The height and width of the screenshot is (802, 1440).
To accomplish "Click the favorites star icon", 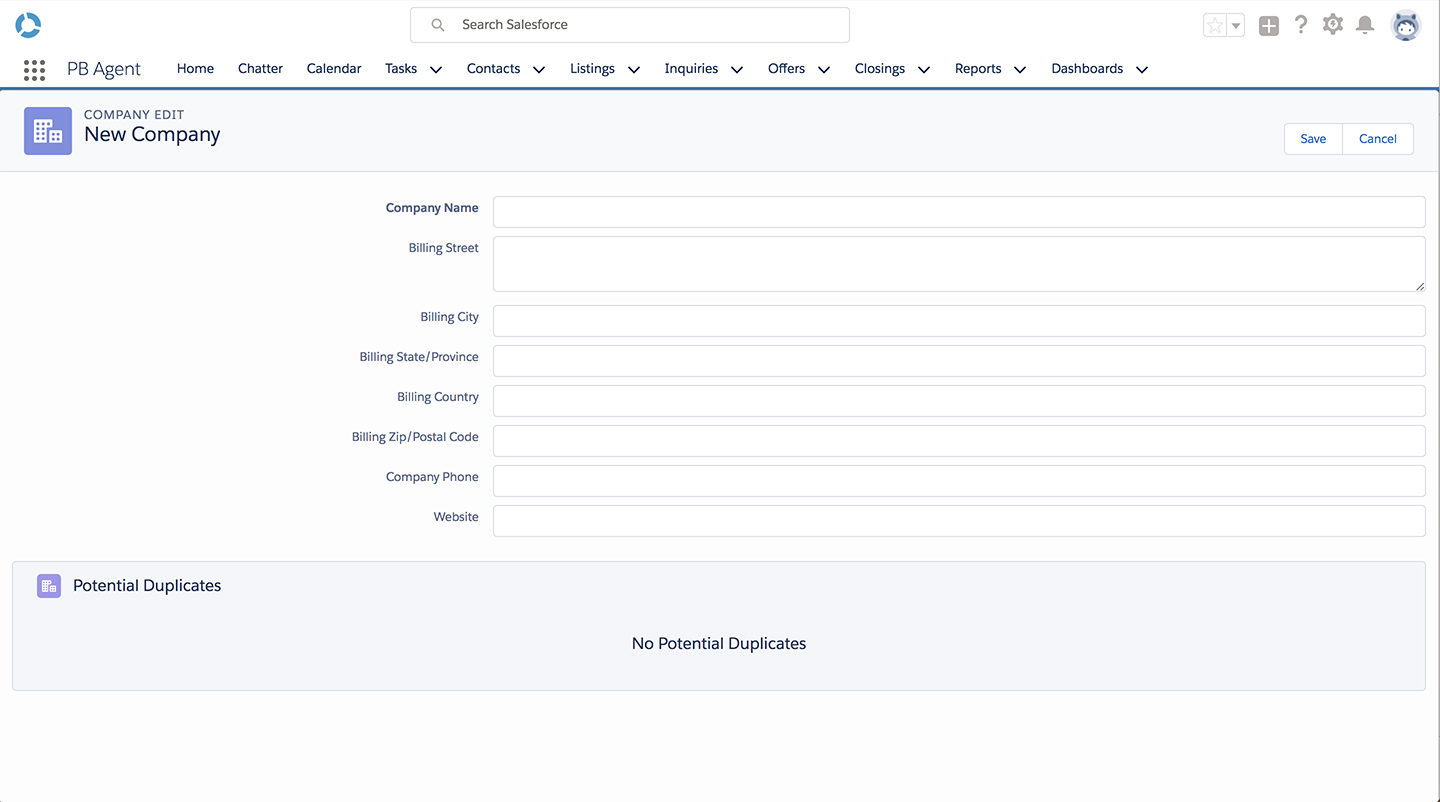I will 1213,24.
